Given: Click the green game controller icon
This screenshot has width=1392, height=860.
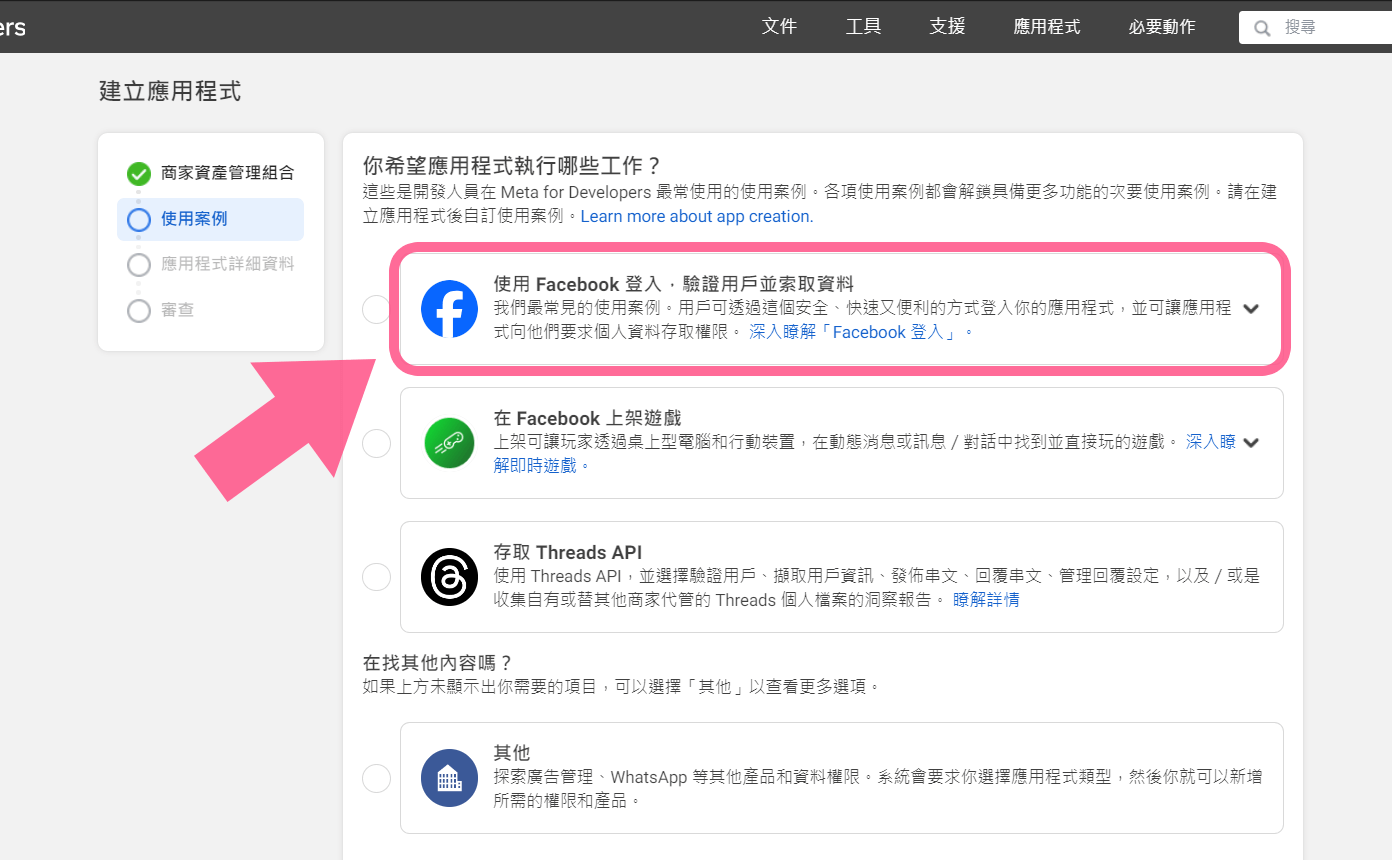Looking at the screenshot, I should pyautogui.click(x=449, y=443).
